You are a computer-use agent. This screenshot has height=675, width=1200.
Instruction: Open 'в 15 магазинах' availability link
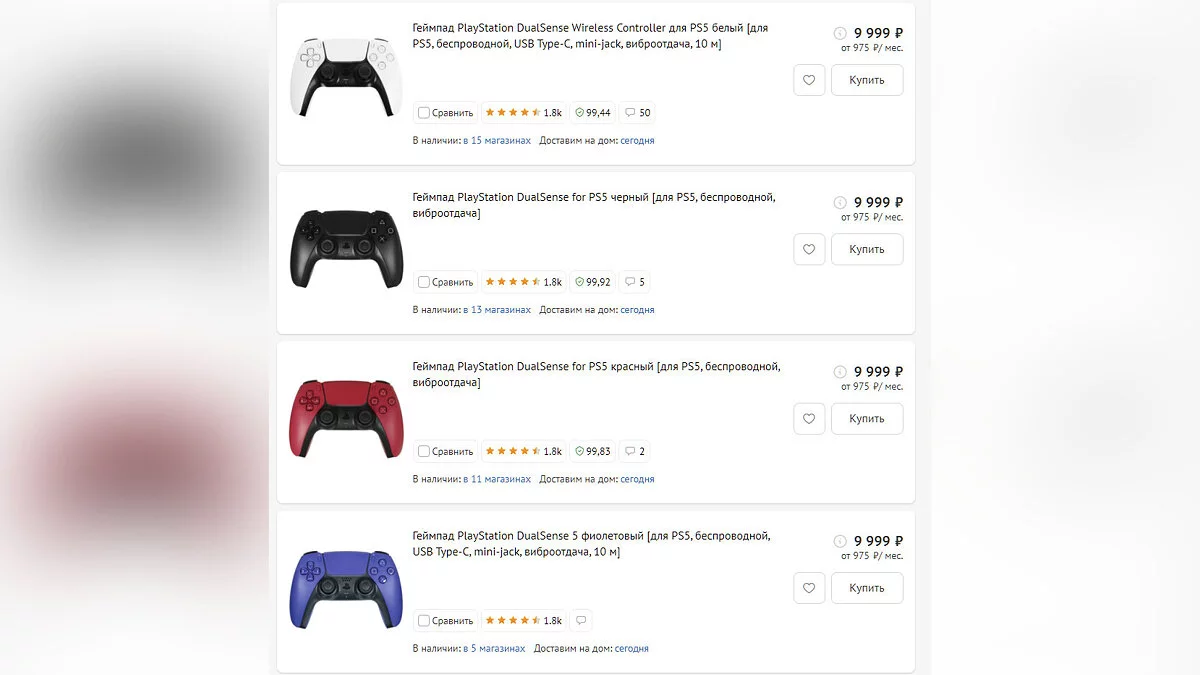pyautogui.click(x=497, y=141)
